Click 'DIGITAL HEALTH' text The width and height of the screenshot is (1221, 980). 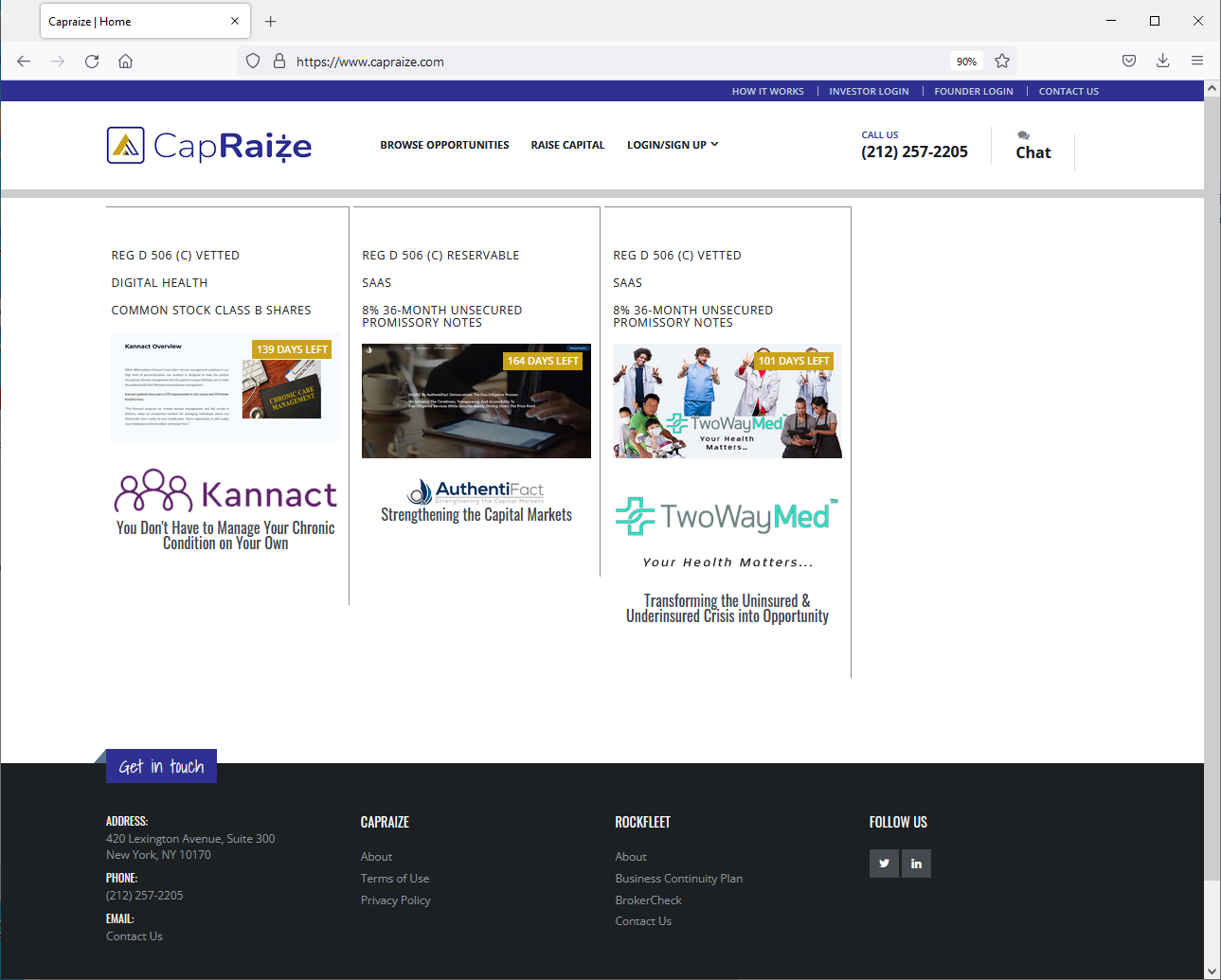[159, 283]
